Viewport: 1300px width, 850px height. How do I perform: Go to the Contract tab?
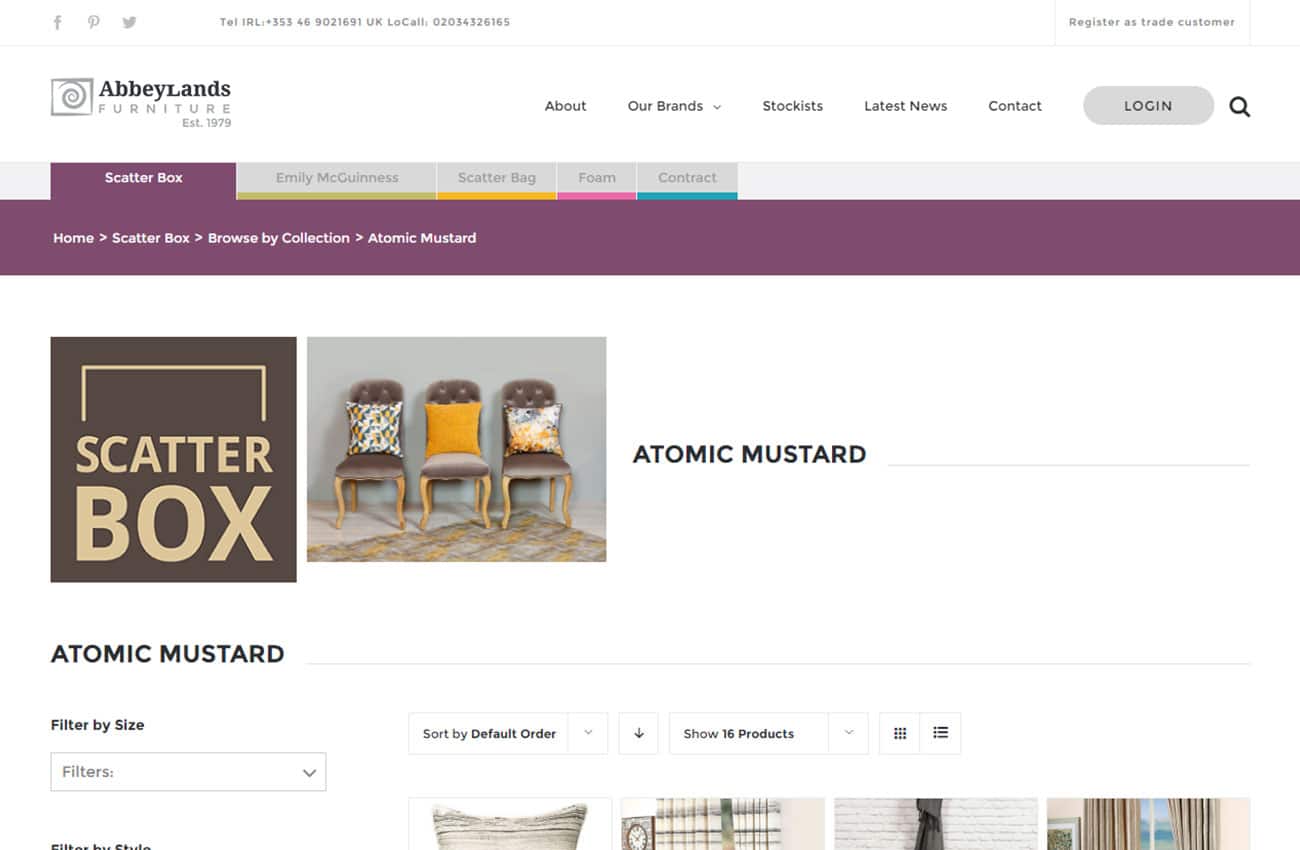coord(687,178)
